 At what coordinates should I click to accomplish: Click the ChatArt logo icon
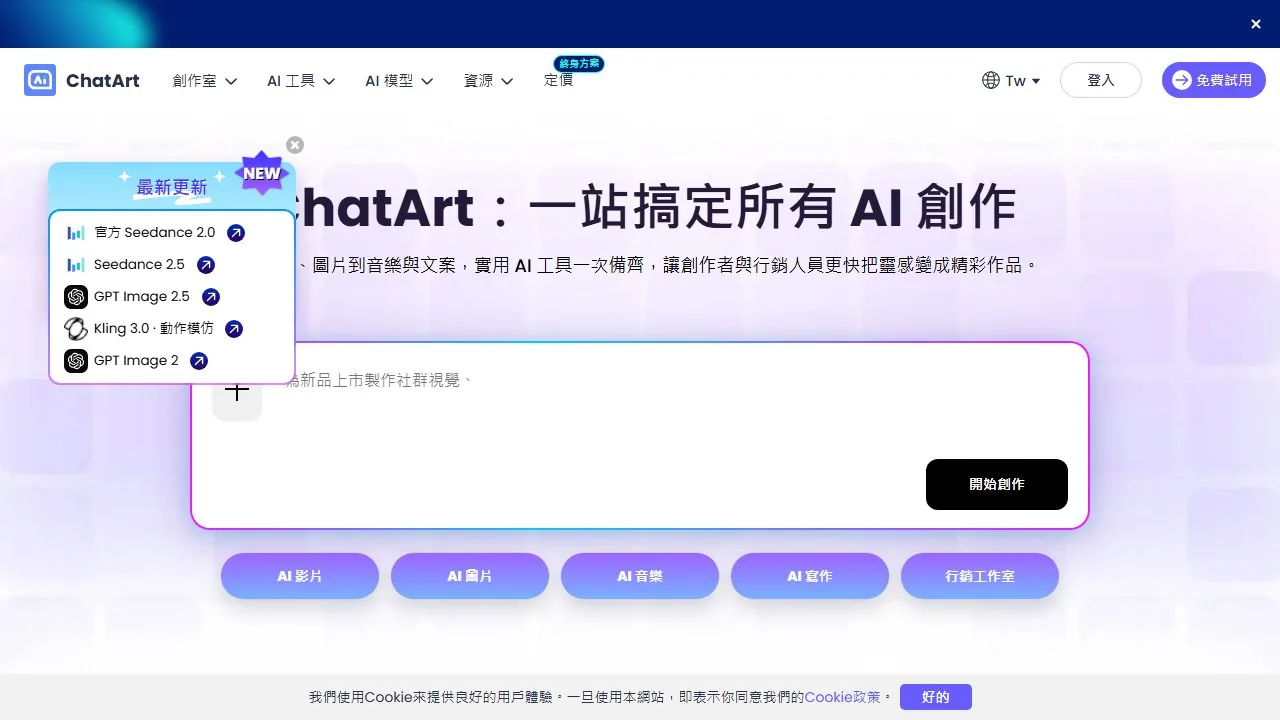40,80
